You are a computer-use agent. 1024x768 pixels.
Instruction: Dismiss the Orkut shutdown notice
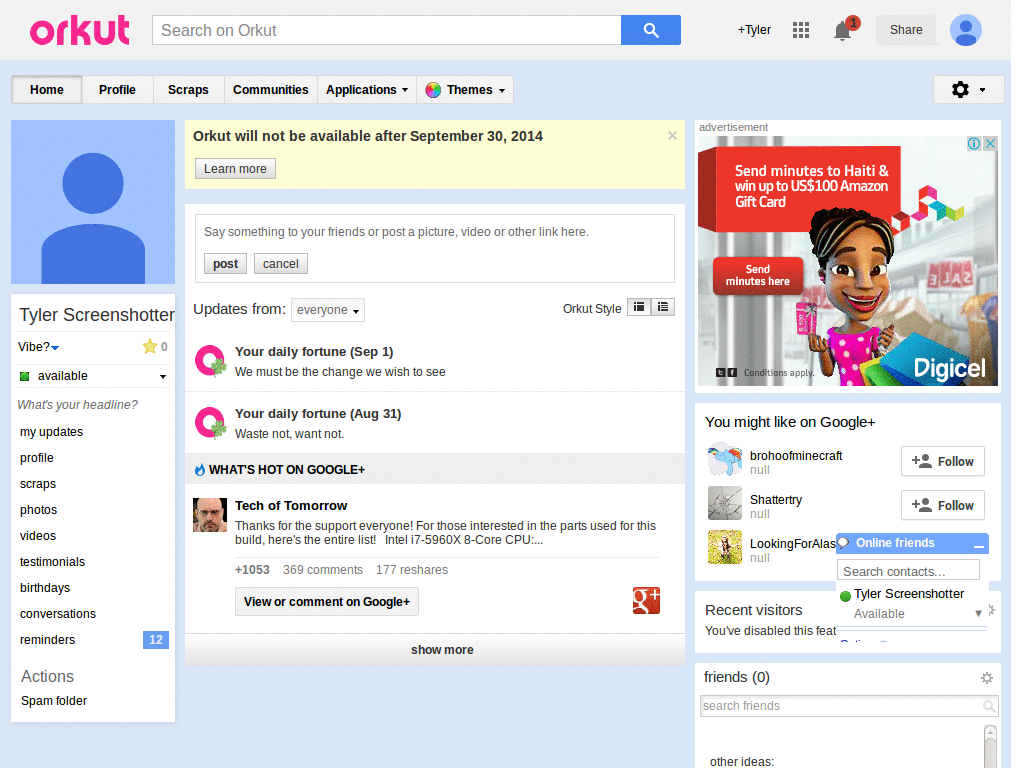[672, 136]
